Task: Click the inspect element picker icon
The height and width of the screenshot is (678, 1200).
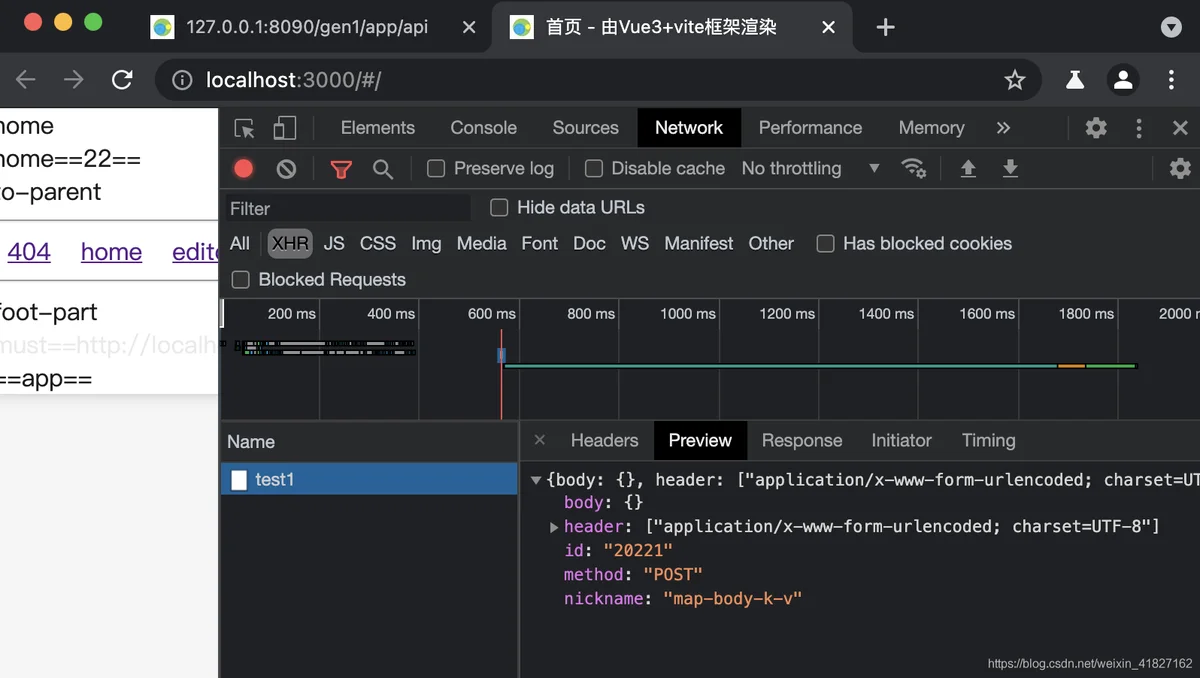Action: click(244, 128)
